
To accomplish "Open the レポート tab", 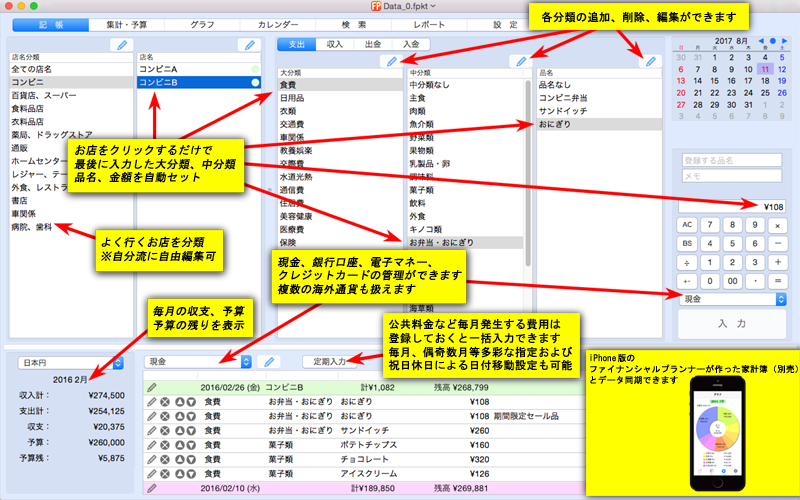I will click(x=429, y=24).
